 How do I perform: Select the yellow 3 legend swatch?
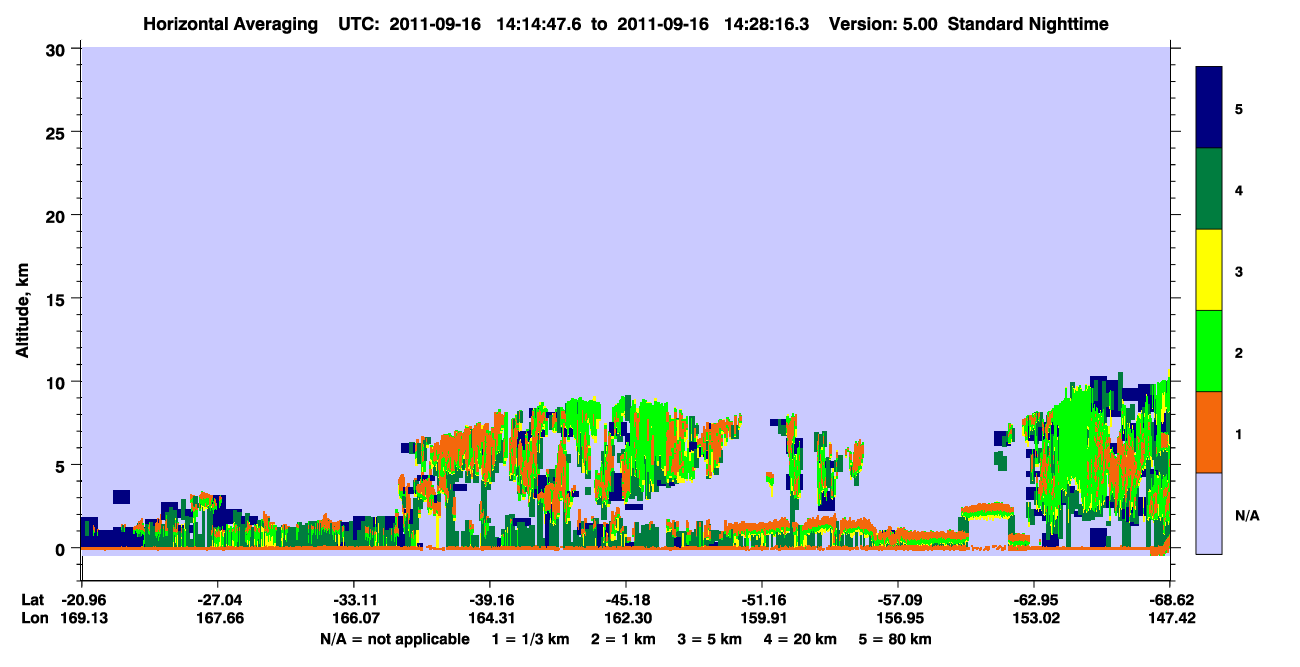(1209, 270)
